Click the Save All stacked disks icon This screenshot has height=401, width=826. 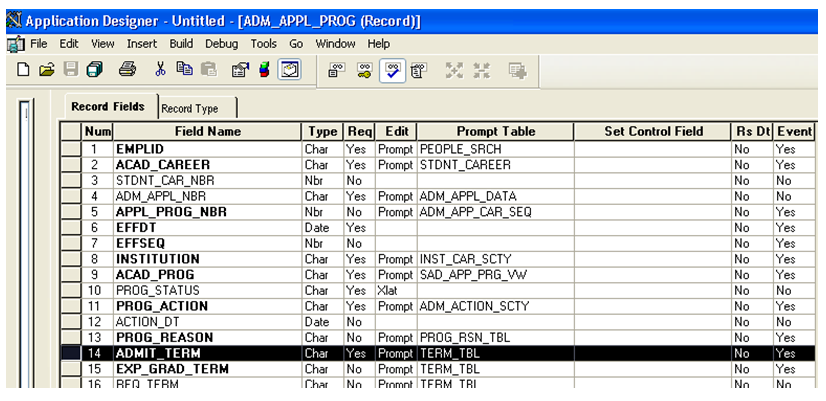[x=95, y=70]
